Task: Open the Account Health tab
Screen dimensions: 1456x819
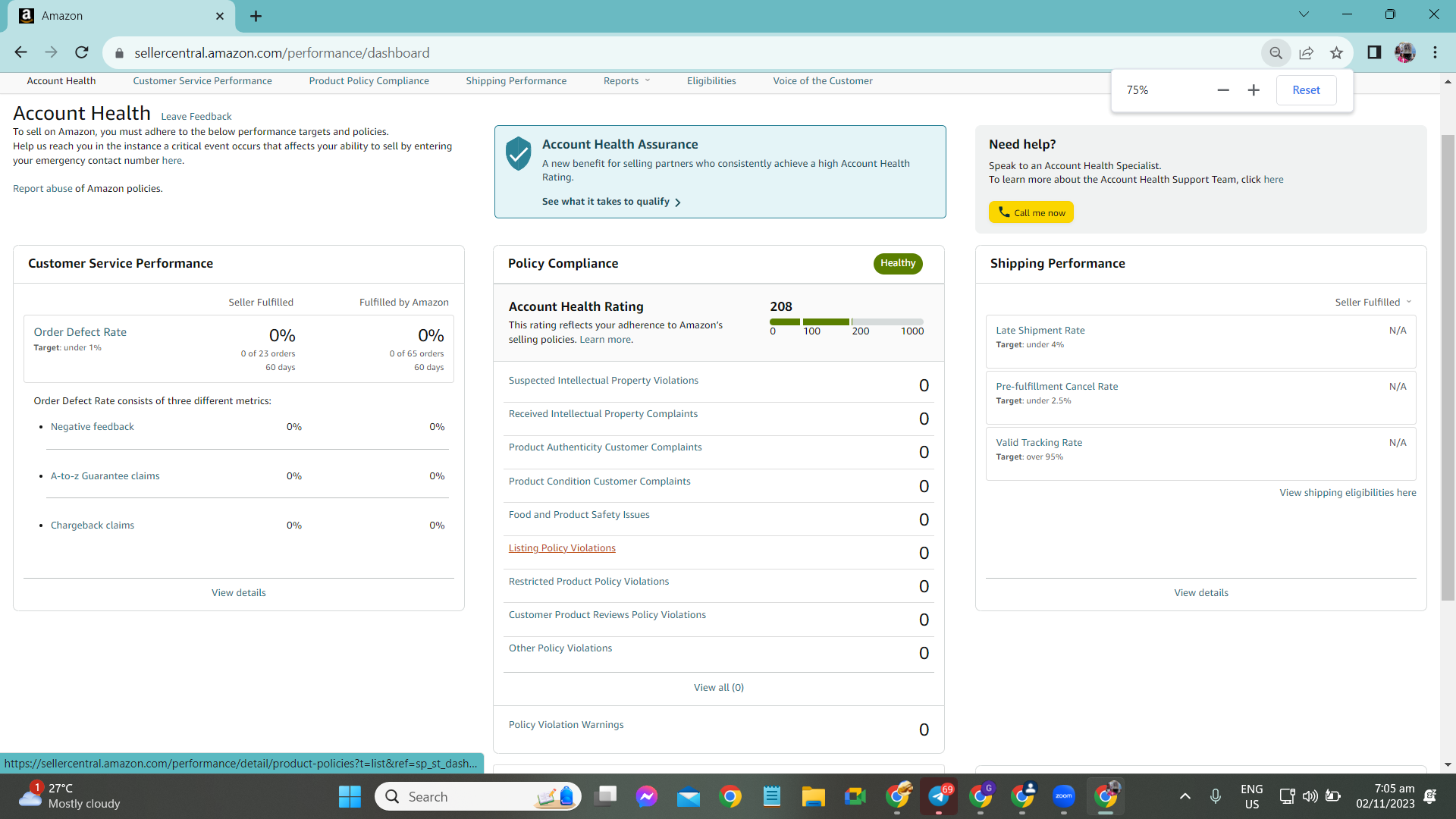Action: [61, 81]
